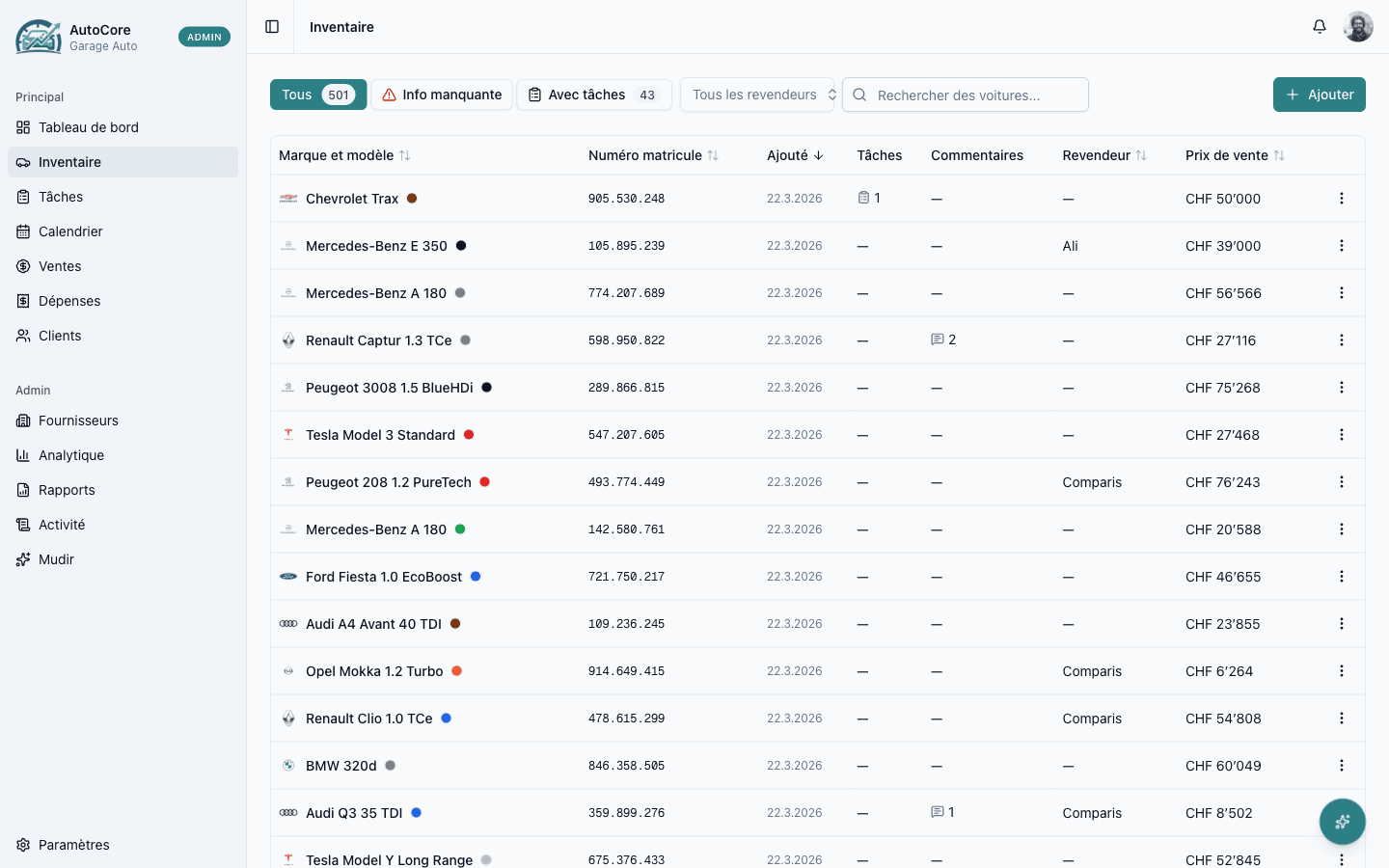The height and width of the screenshot is (868, 1389).
Task: Click the task icon on Chevrolet Trax row
Action: (864, 198)
